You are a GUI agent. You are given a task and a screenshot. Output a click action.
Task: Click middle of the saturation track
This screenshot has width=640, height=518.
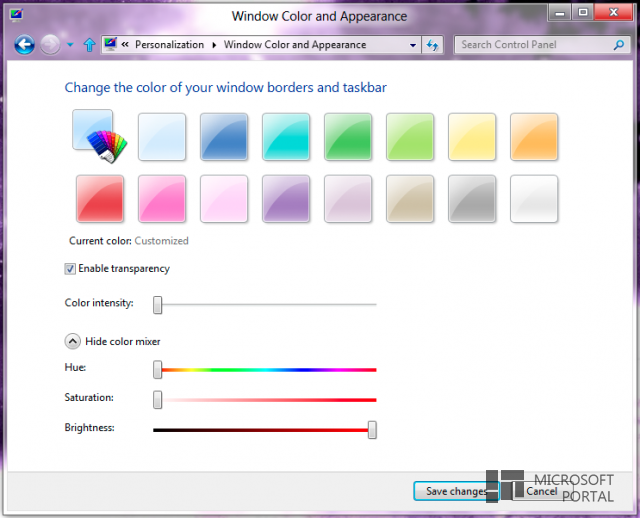coord(267,400)
